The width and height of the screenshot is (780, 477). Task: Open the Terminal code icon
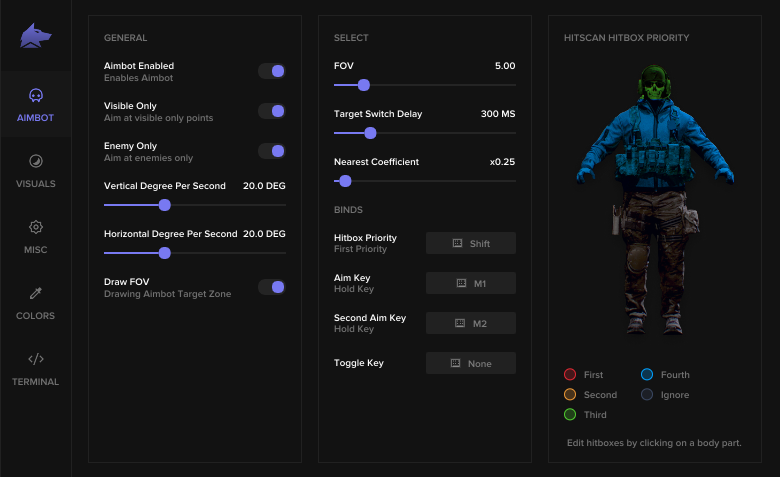(36, 359)
